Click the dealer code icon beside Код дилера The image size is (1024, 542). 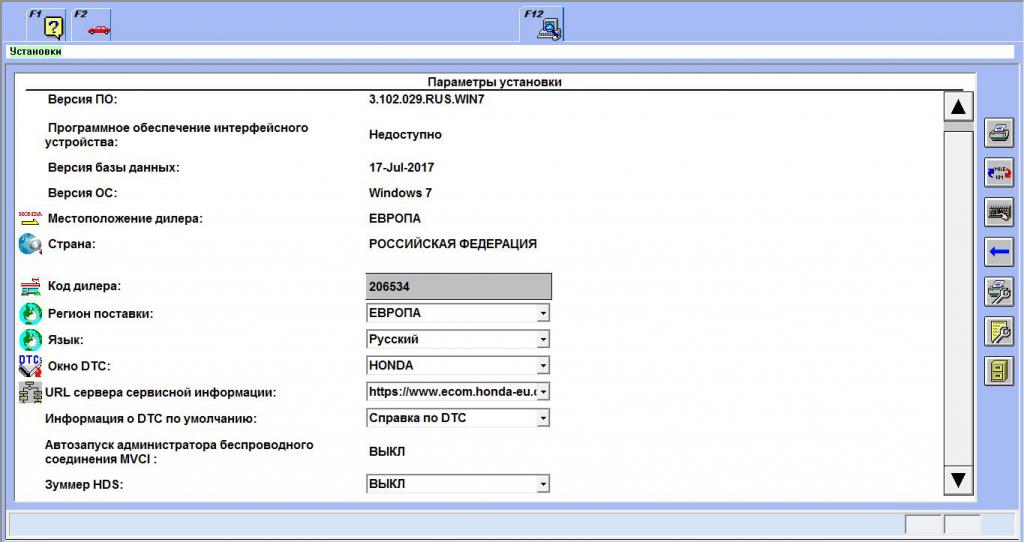[30, 286]
